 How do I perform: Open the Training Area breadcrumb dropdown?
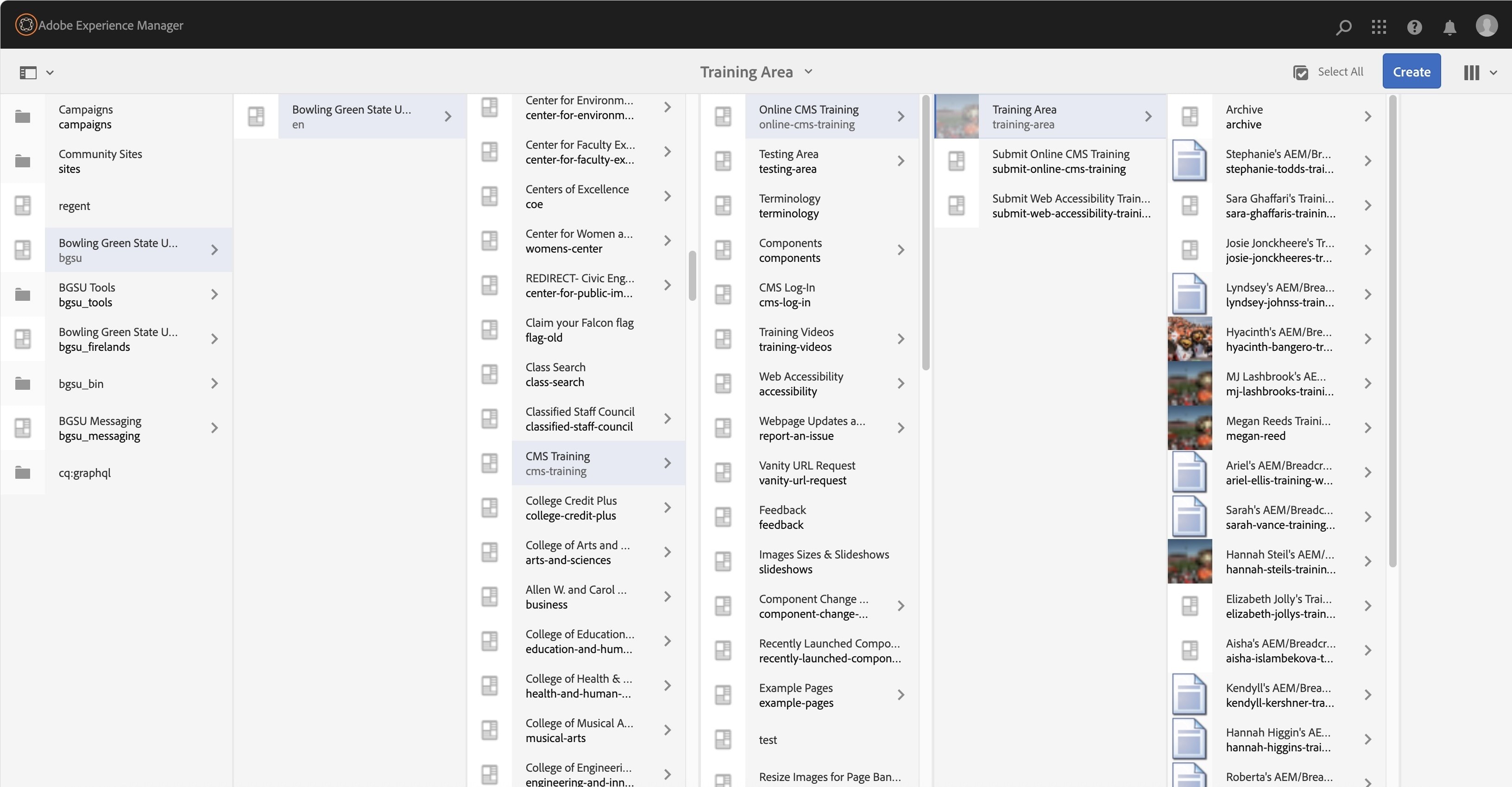click(808, 72)
